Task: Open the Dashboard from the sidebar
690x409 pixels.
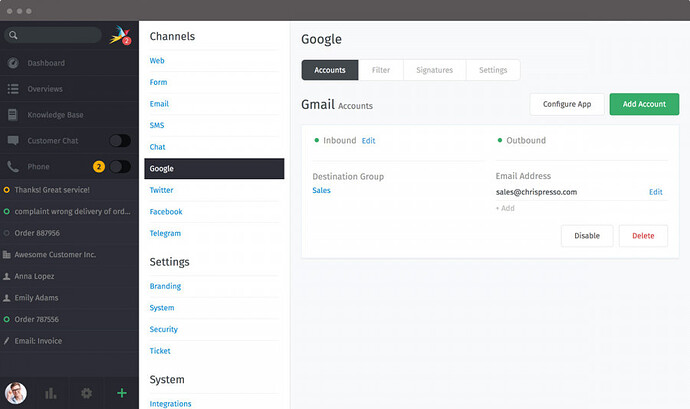Action: 46,63
